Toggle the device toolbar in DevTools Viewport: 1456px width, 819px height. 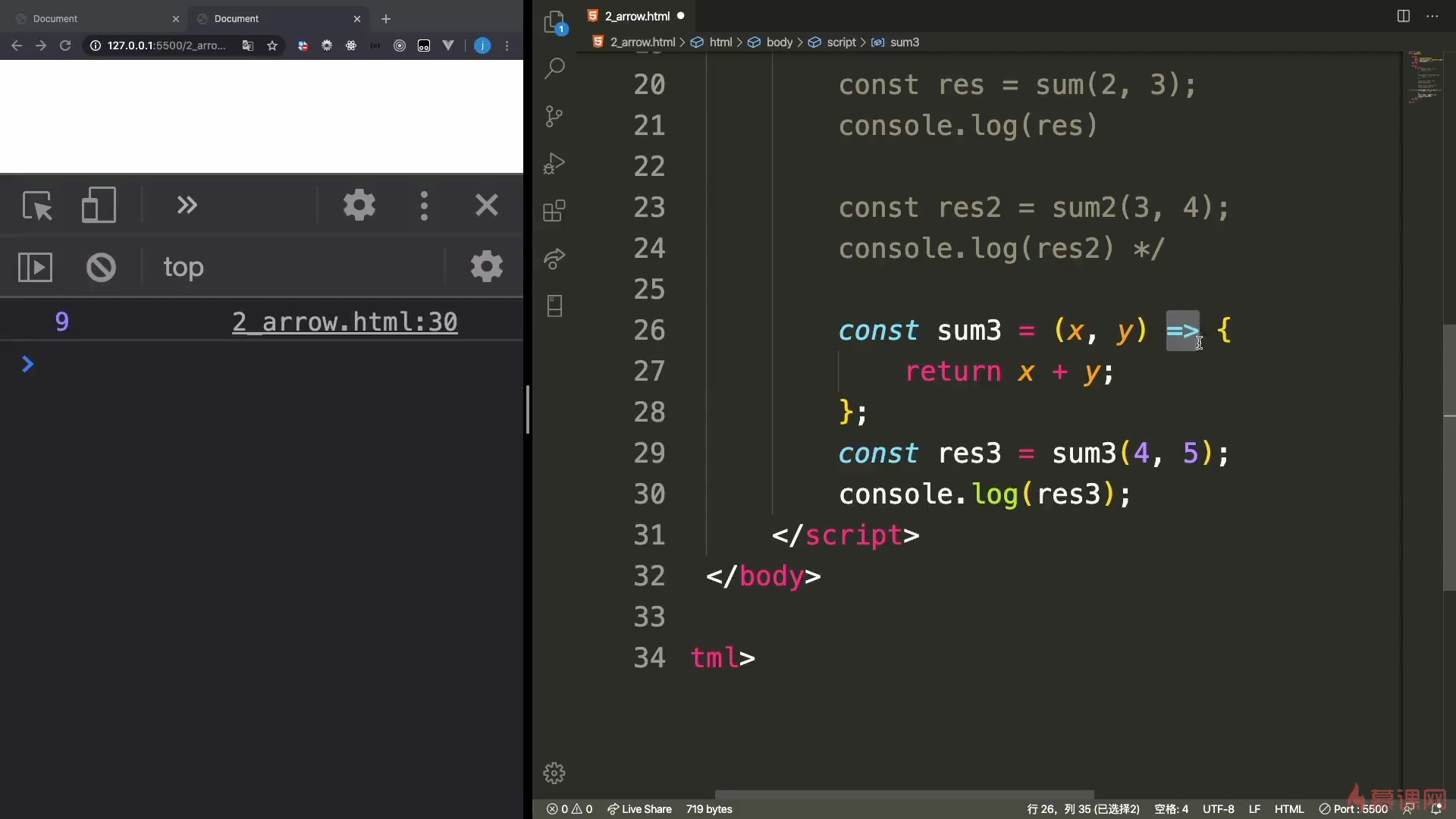tap(99, 205)
